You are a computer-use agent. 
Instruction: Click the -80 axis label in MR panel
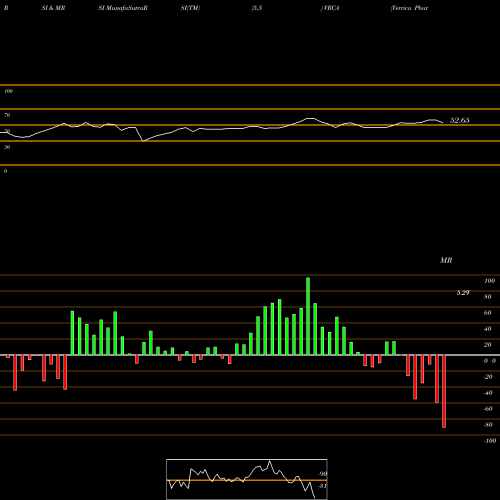(488, 425)
